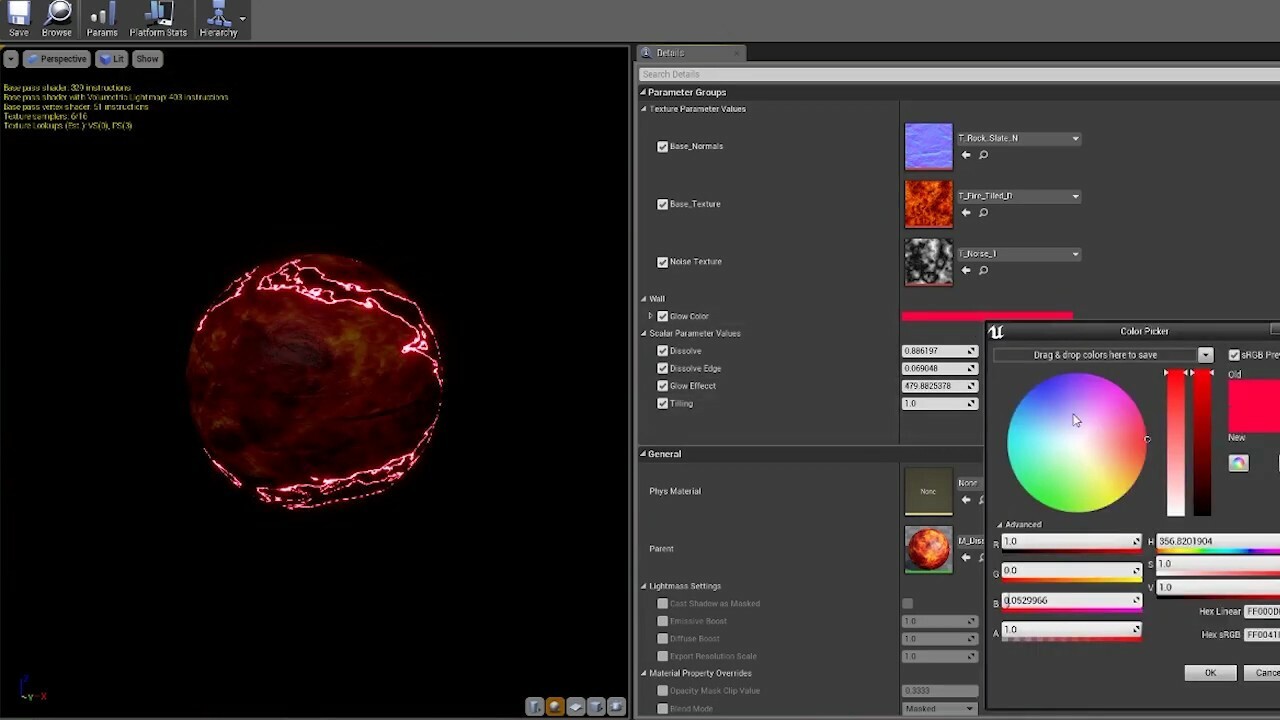Click Perspective in the viewport header
1280x720 pixels.
(56, 58)
